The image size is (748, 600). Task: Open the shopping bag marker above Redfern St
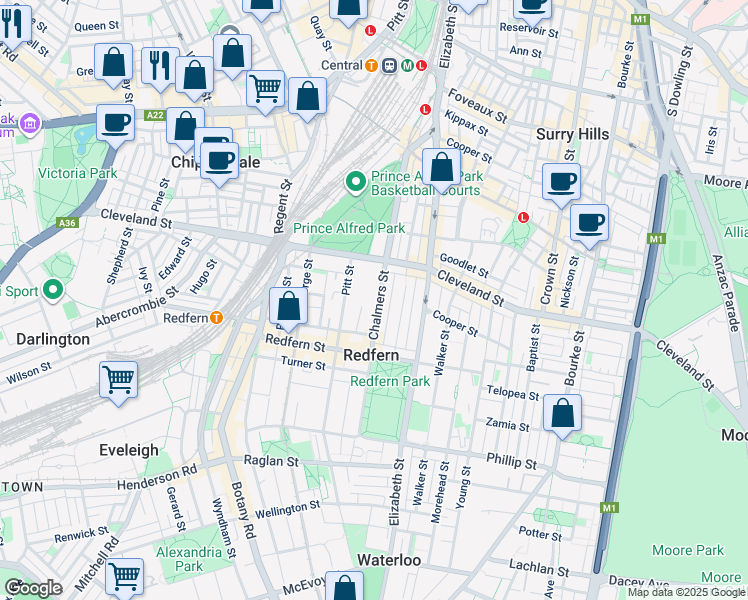click(288, 307)
